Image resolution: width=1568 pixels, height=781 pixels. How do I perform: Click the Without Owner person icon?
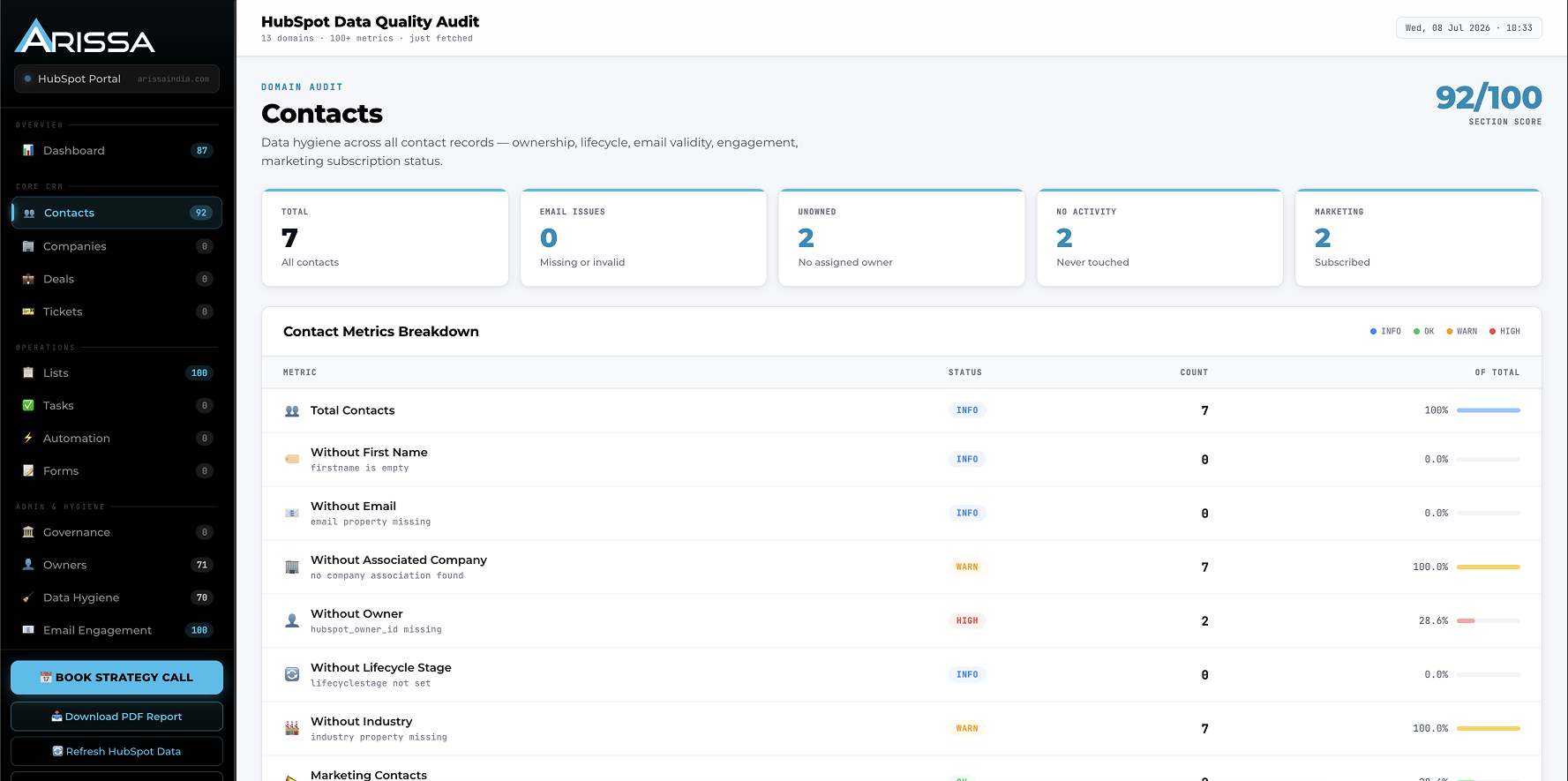[292, 620]
